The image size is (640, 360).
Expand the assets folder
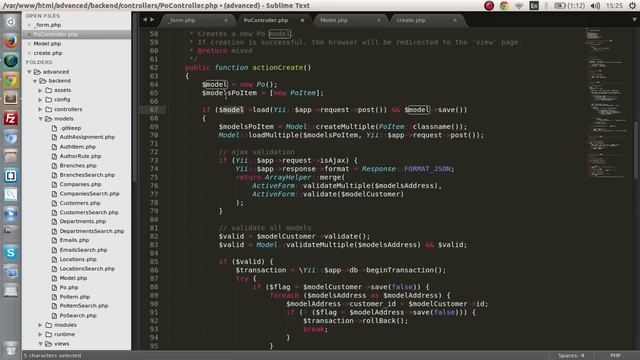coord(40,90)
